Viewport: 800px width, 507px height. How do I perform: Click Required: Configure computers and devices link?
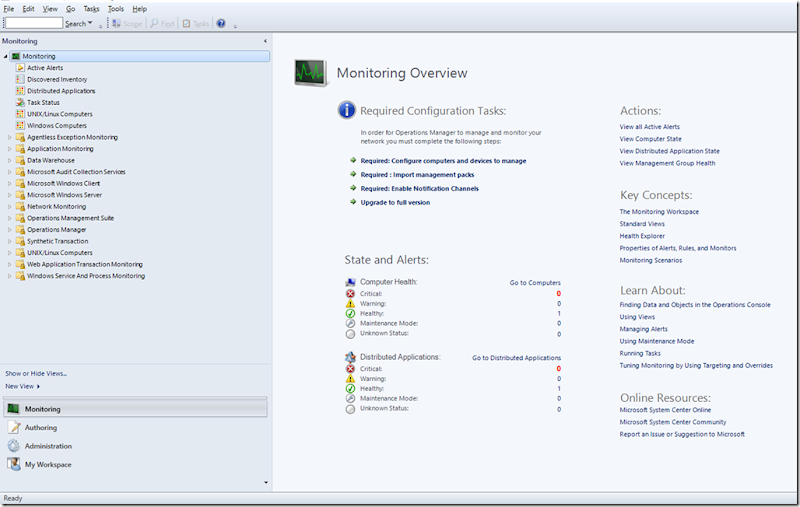pyautogui.click(x=443, y=161)
